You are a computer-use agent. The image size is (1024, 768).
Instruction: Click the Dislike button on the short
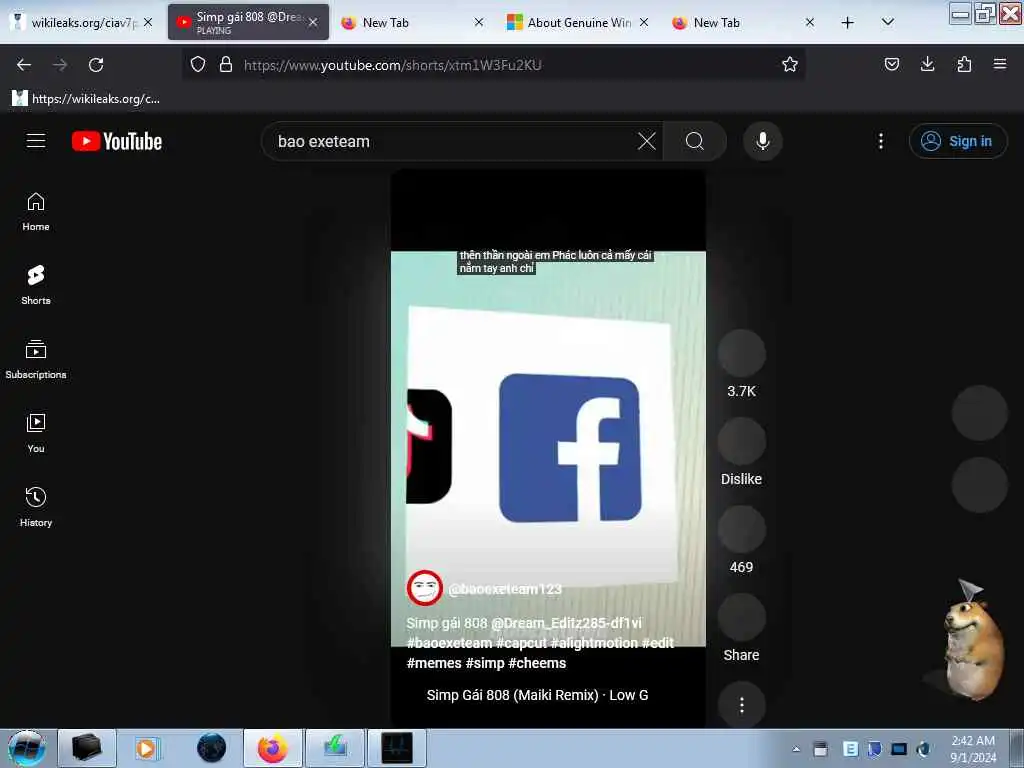pos(741,441)
